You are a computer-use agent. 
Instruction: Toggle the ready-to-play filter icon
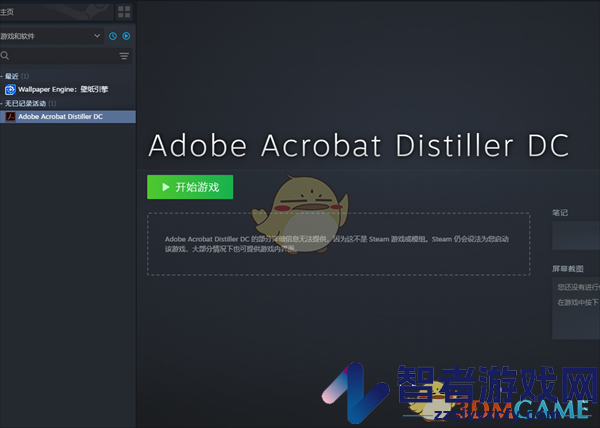pyautogui.click(x=126, y=36)
